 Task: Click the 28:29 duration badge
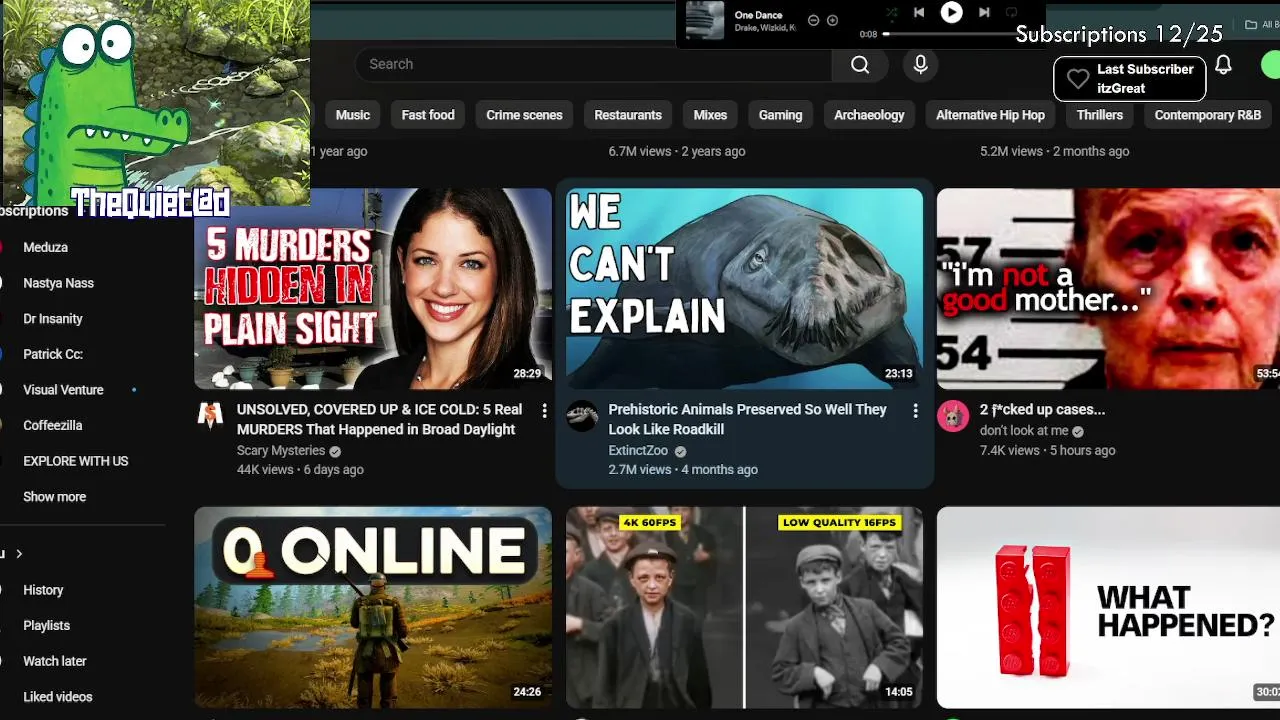tap(527, 374)
